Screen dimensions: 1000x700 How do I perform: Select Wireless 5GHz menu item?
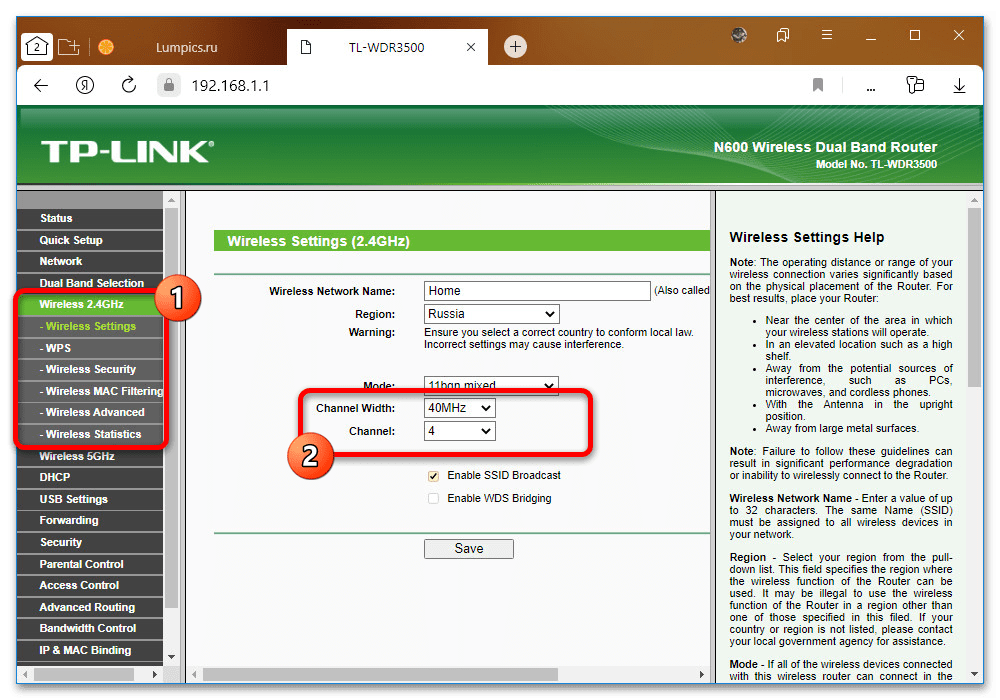[77, 456]
